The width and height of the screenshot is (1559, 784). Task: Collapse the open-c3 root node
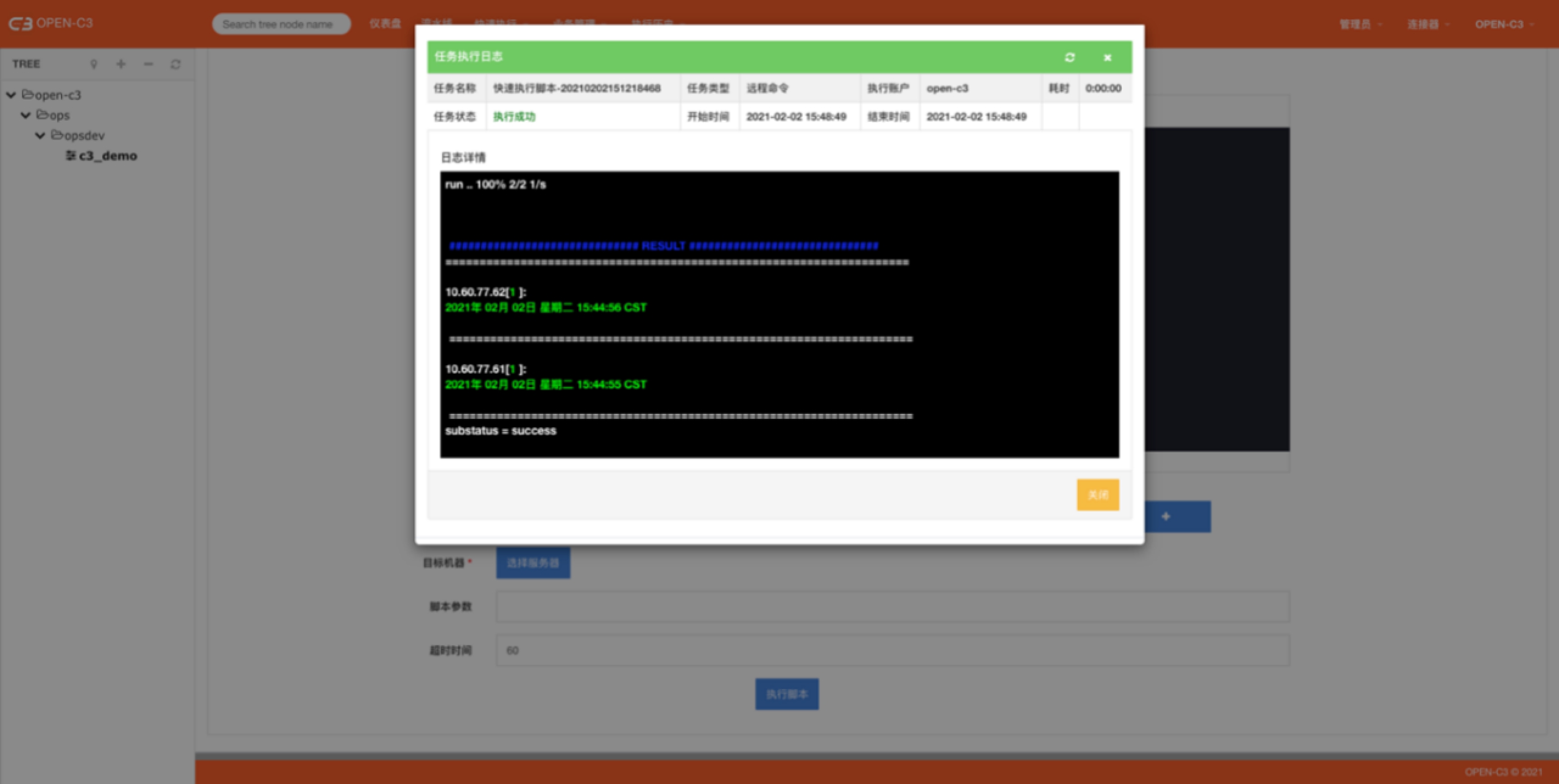(x=11, y=95)
